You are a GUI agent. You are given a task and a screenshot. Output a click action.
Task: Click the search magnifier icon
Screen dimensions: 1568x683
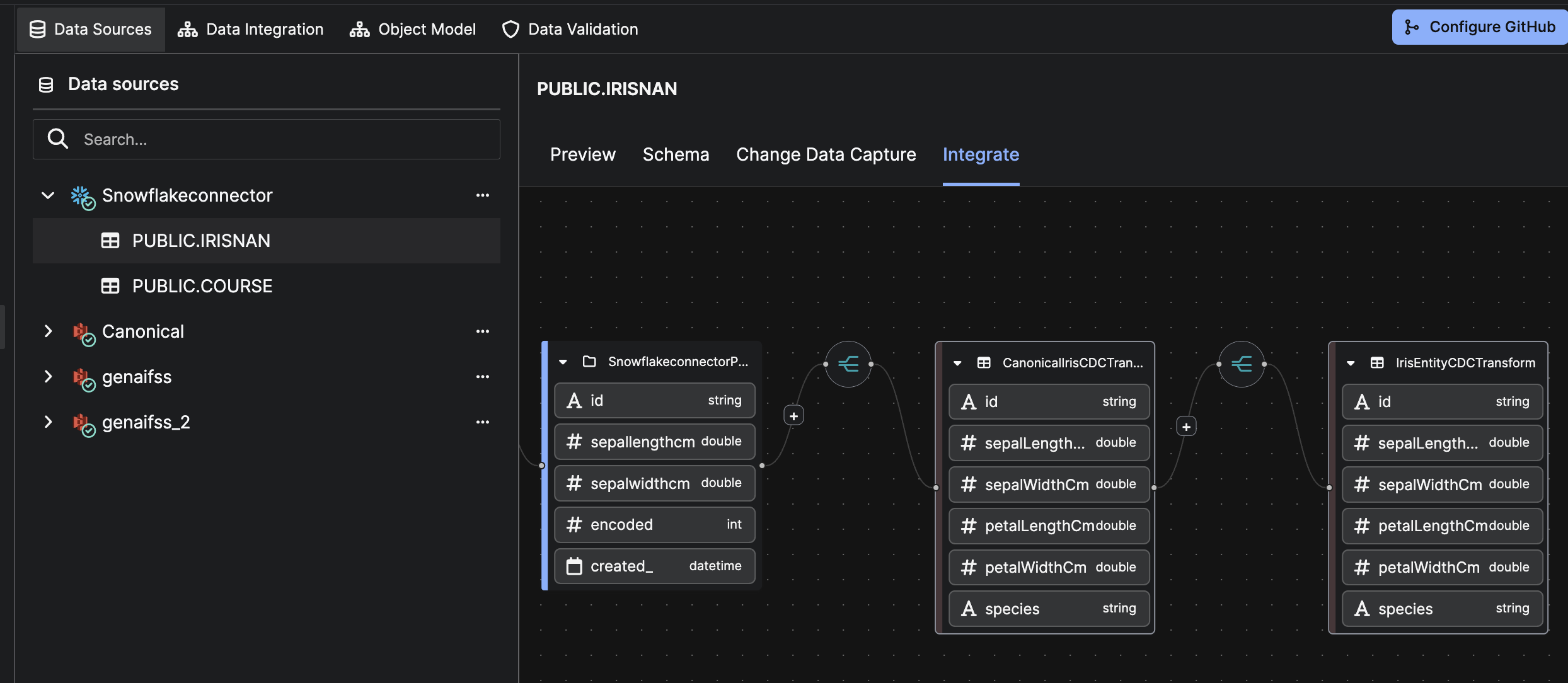58,139
